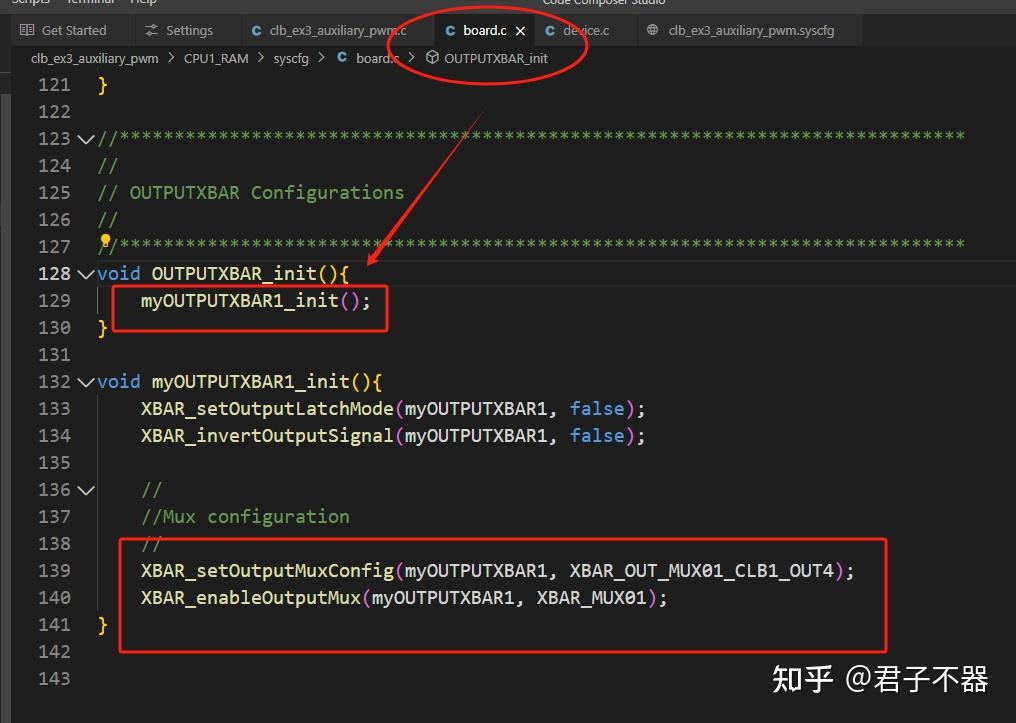The height and width of the screenshot is (723, 1016).
Task: Collapse the OUTPUTXBAR_init function at line 128
Action: point(85,273)
